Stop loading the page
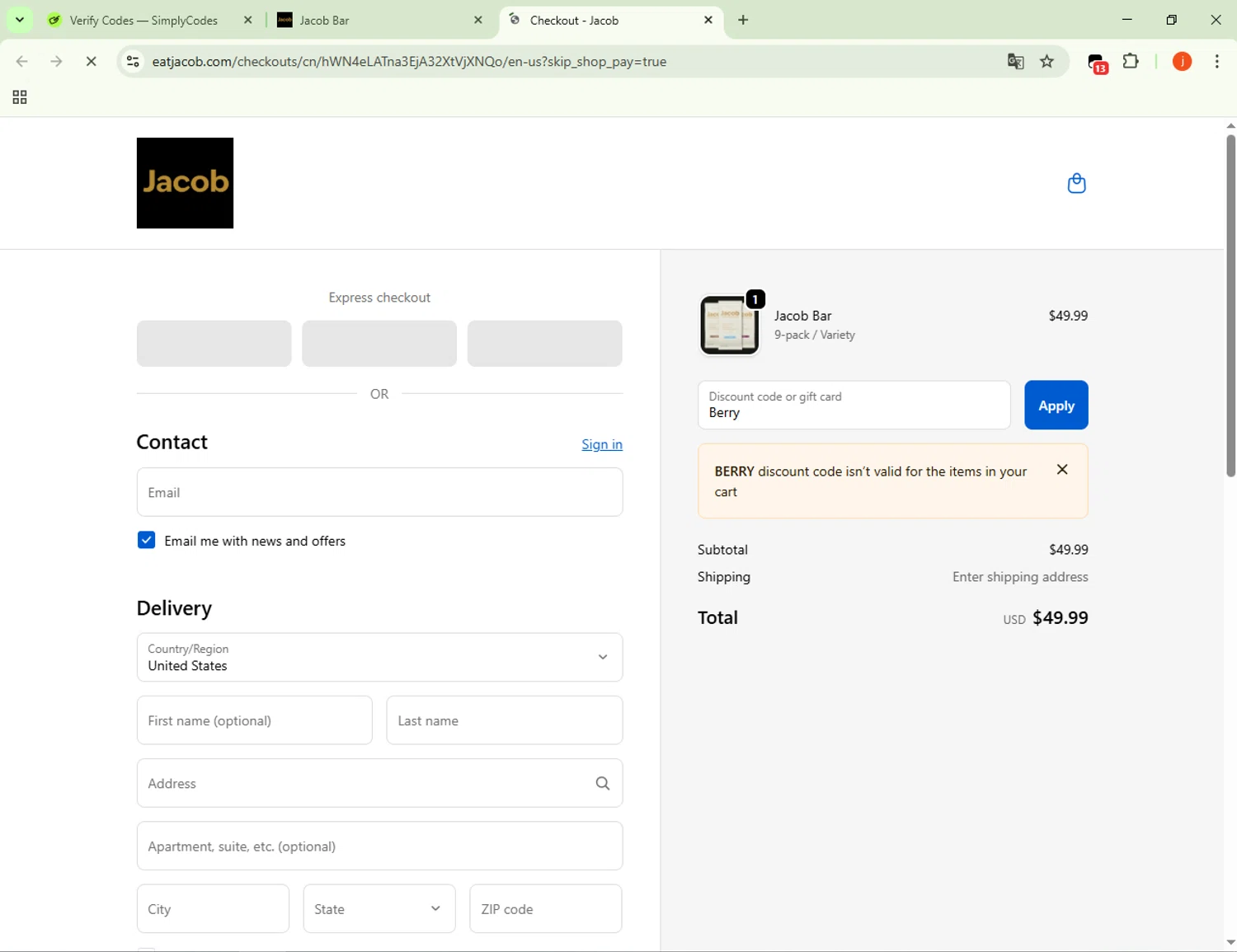 91,62
